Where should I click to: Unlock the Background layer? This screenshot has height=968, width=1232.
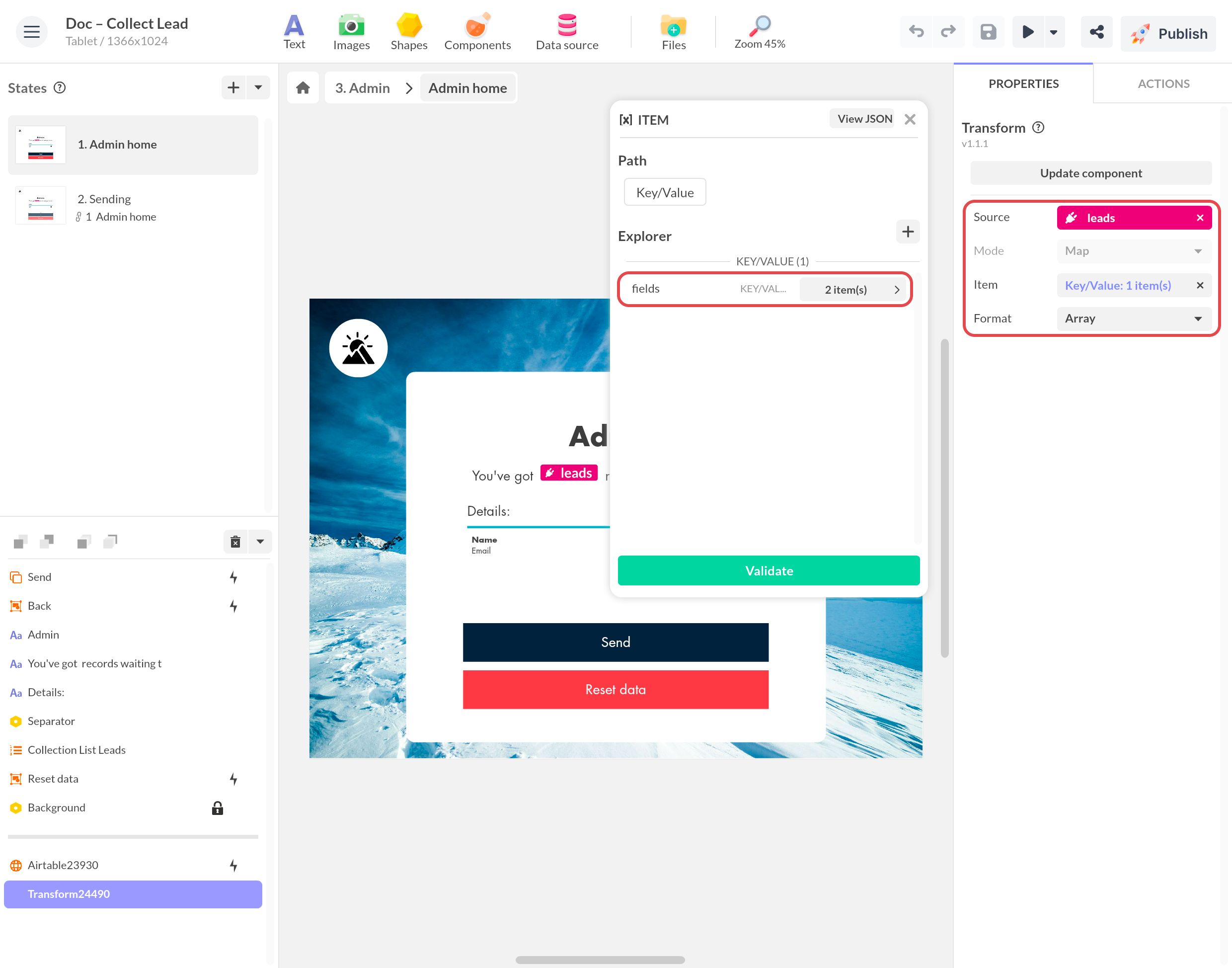218,807
